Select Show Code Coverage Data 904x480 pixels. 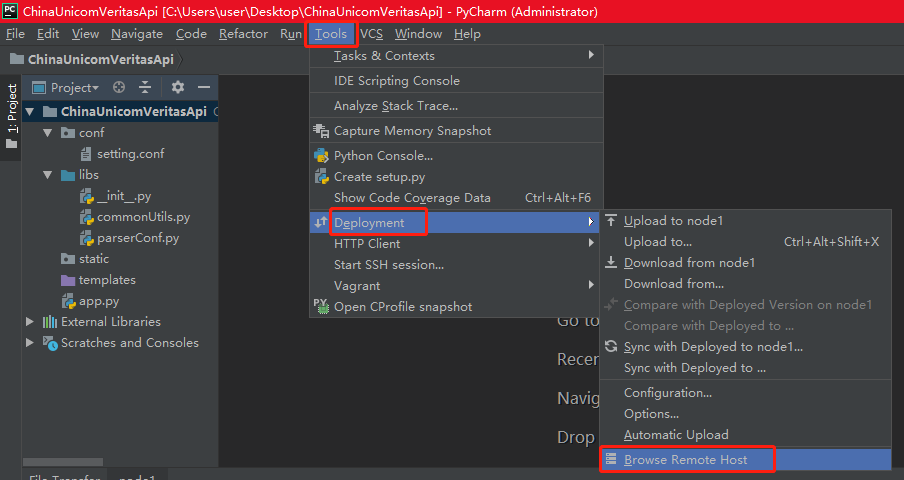[x=456, y=198]
